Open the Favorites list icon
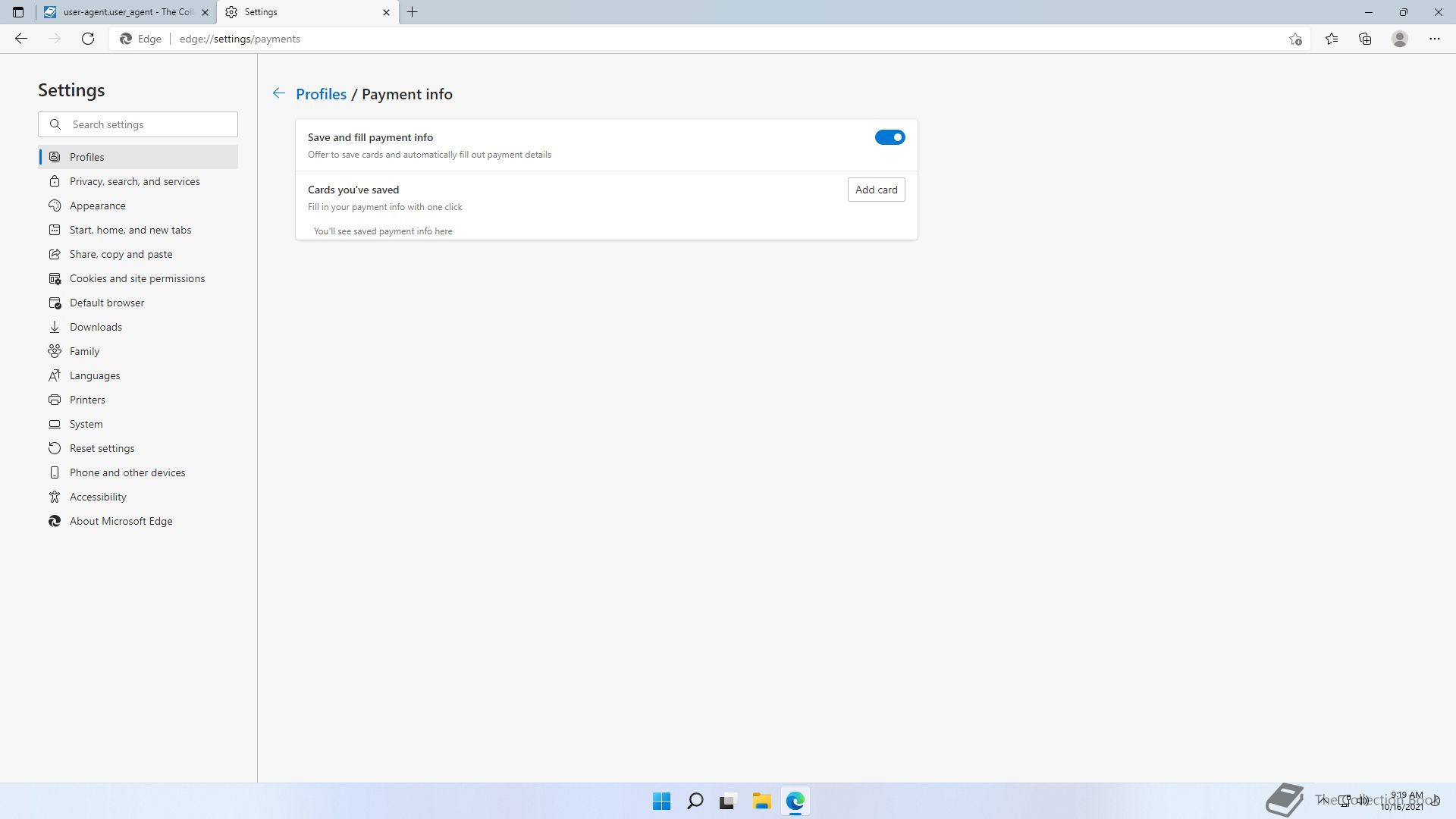Image resolution: width=1456 pixels, height=819 pixels. [x=1332, y=39]
